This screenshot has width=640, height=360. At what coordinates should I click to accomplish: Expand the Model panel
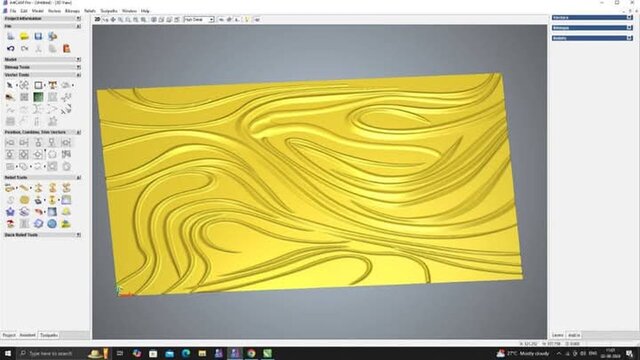tap(78, 60)
